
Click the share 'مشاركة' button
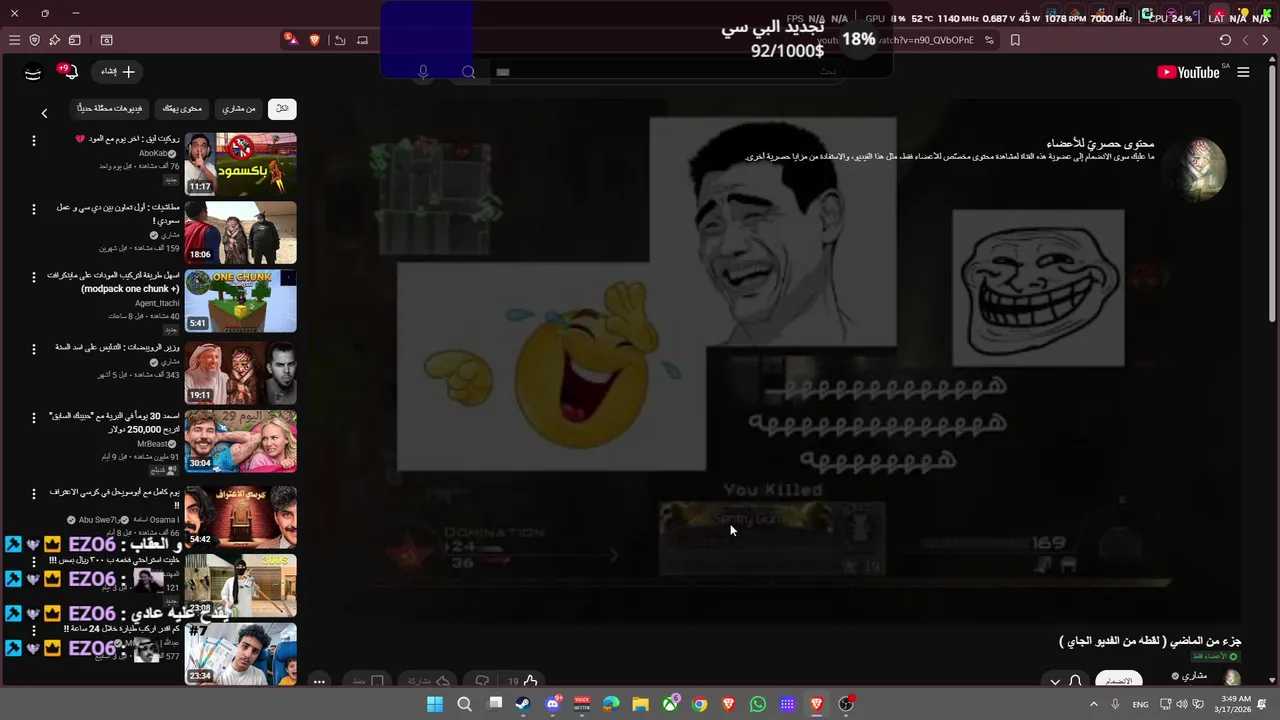pos(427,681)
